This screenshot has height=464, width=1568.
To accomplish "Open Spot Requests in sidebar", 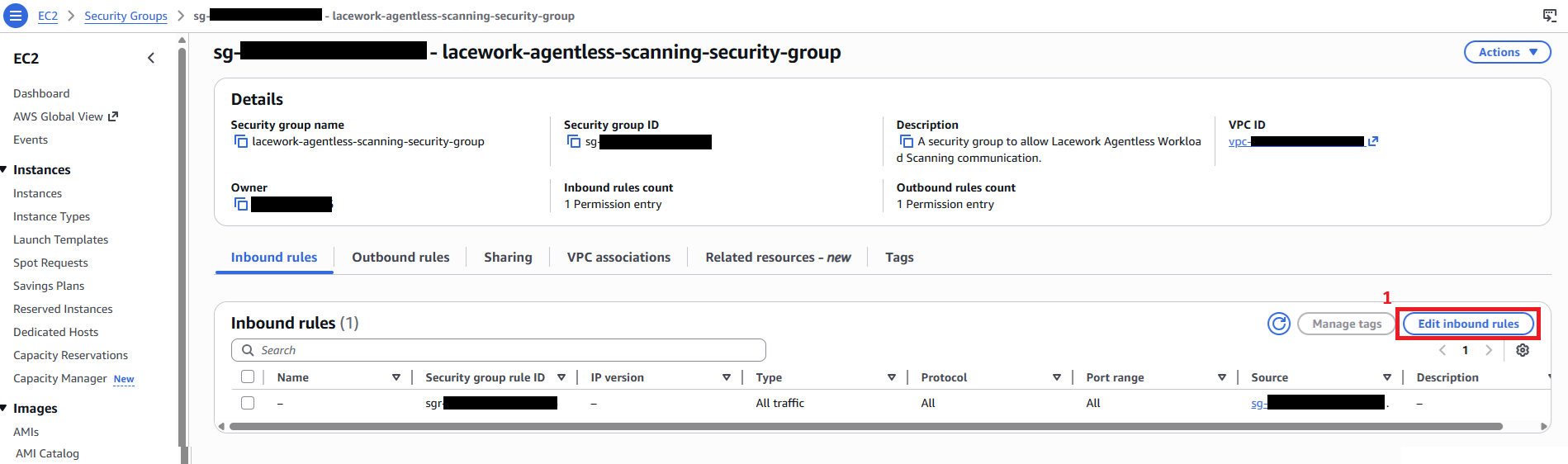I will [50, 263].
